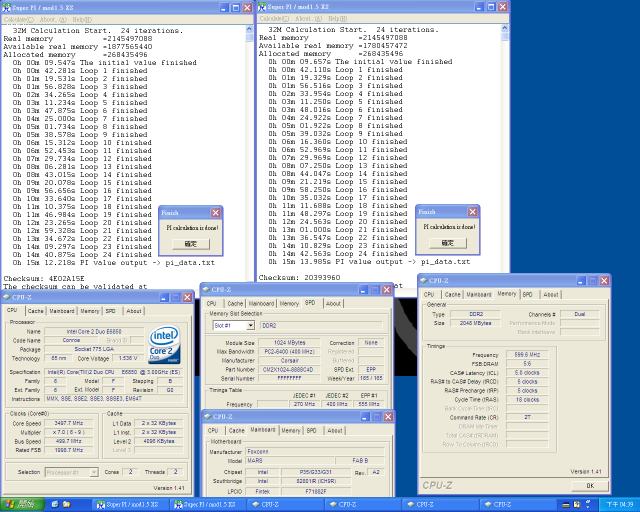Click the Checksum 20393960 line in right Super PI
This screenshot has height=512, width=640.
click(299, 278)
